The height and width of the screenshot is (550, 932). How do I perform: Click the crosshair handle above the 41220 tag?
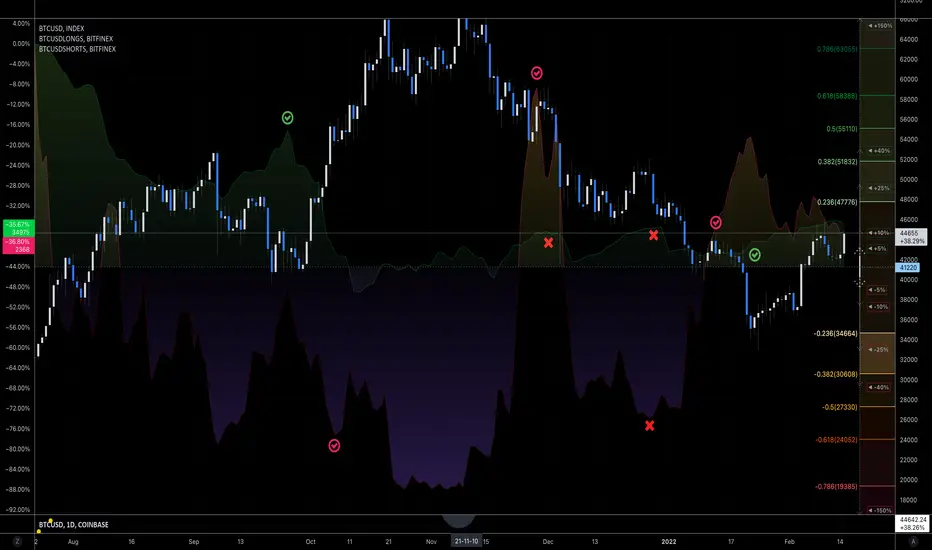pyautogui.click(x=859, y=252)
